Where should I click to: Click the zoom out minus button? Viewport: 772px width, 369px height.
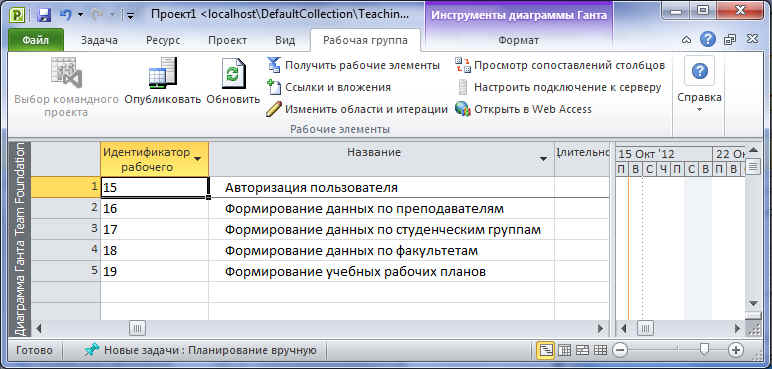621,351
